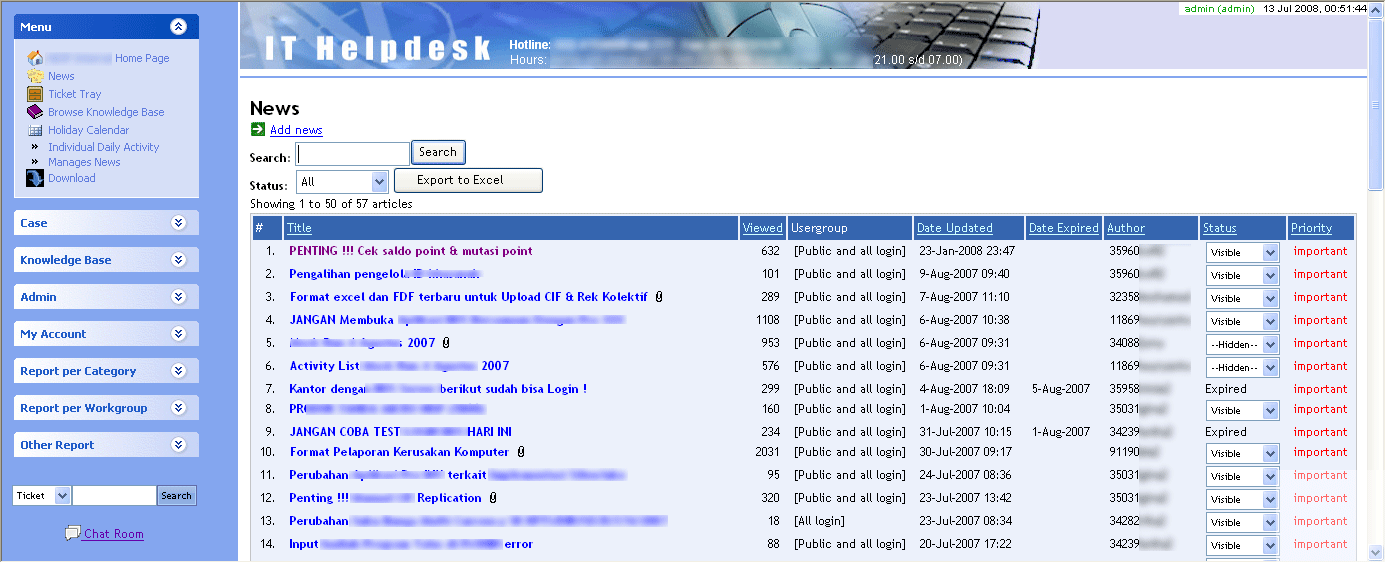
Task: Click the green arrow icon beside Add news
Action: pos(258,130)
